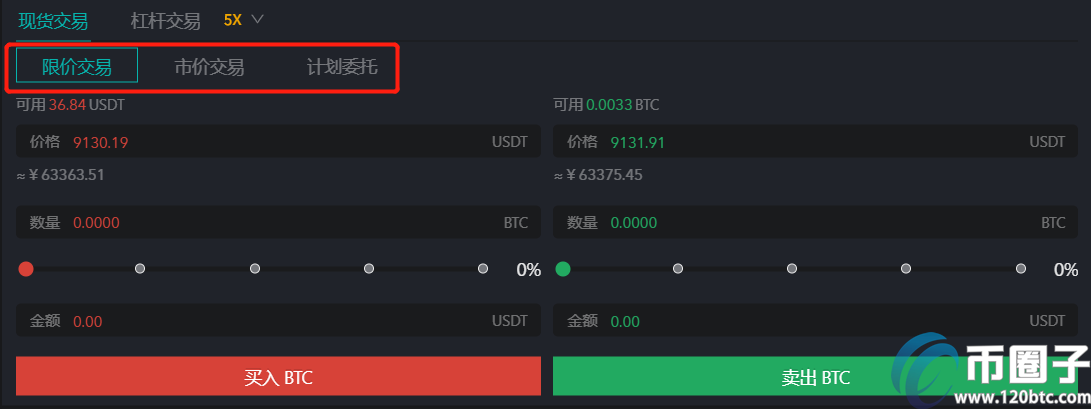Switch to 现货交易 spot trading tab

53,21
